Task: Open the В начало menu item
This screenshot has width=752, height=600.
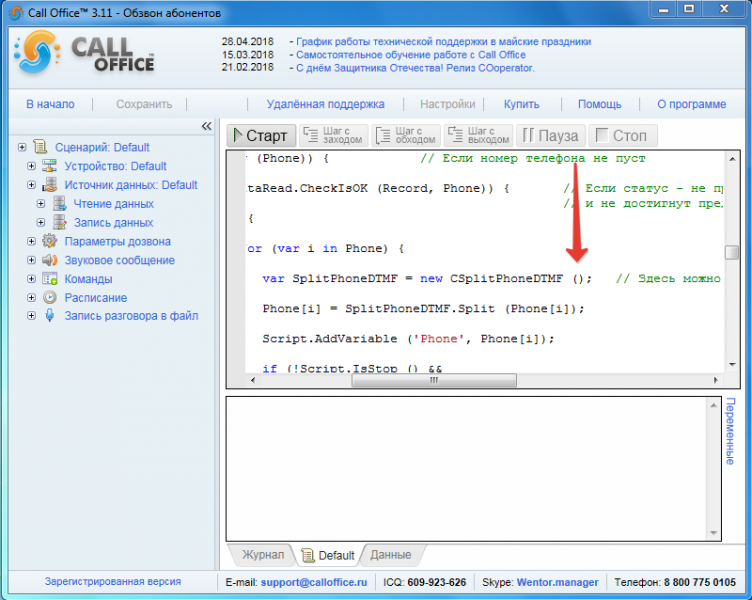Action: [50, 104]
